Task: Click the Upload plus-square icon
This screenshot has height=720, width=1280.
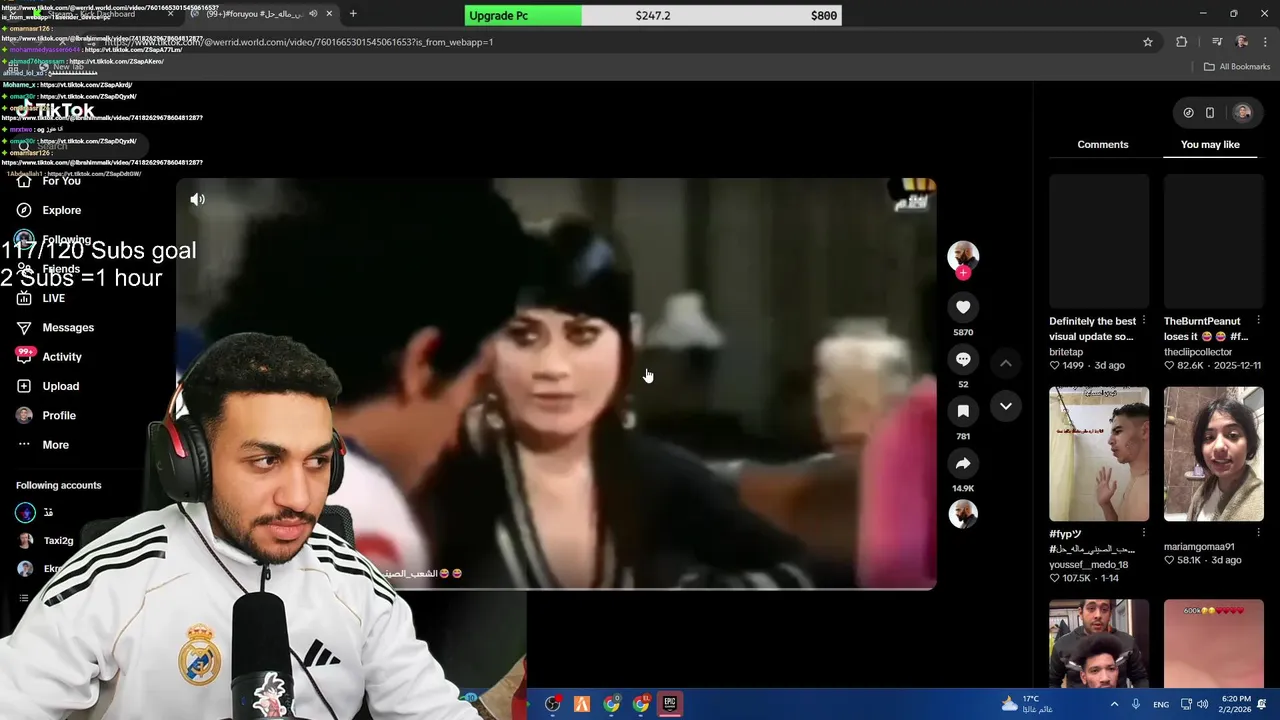Action: 24,386
